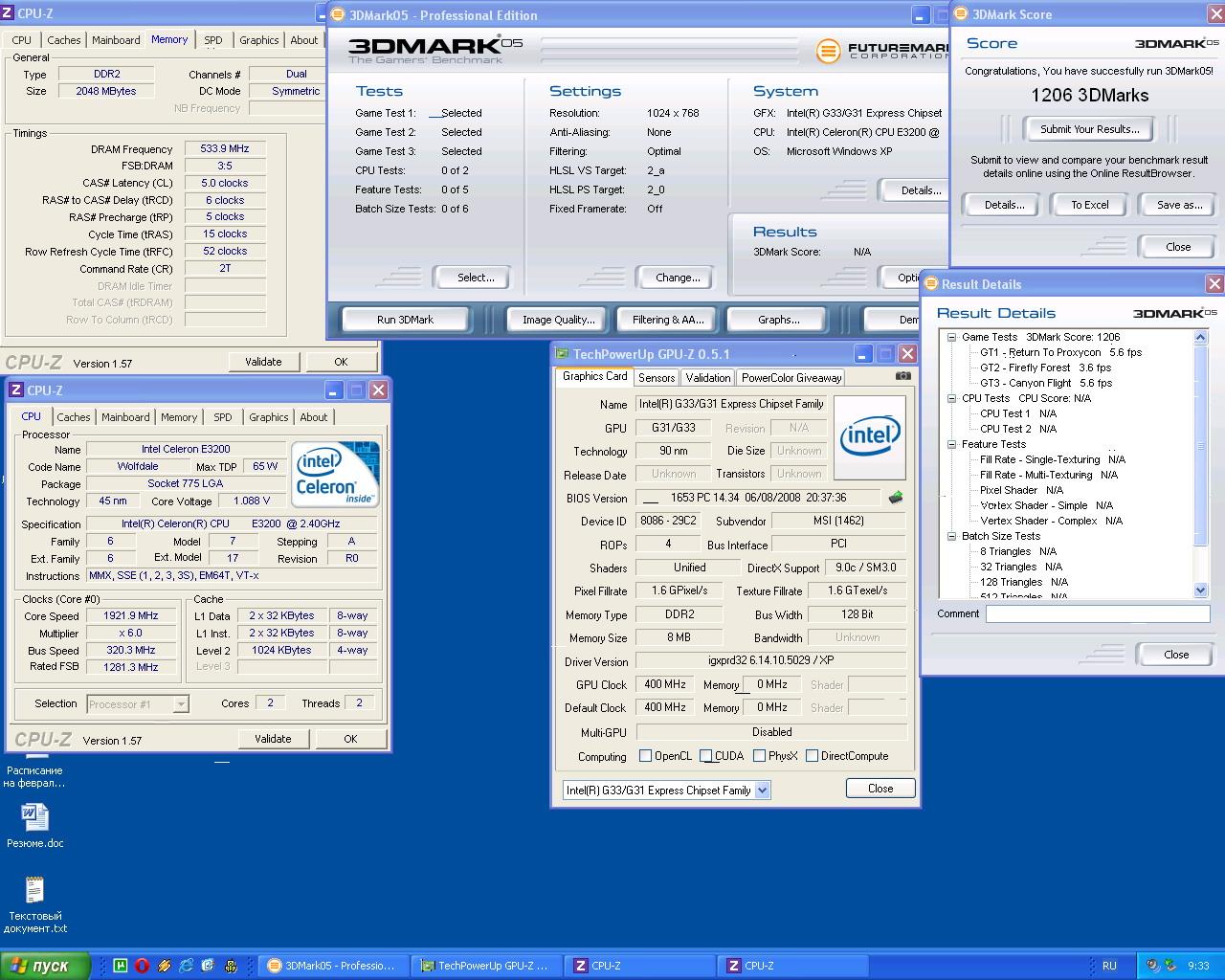Viewport: 1225px width, 980px height.
Task: Click the GPU-Z title bar icon
Action: [x=563, y=353]
